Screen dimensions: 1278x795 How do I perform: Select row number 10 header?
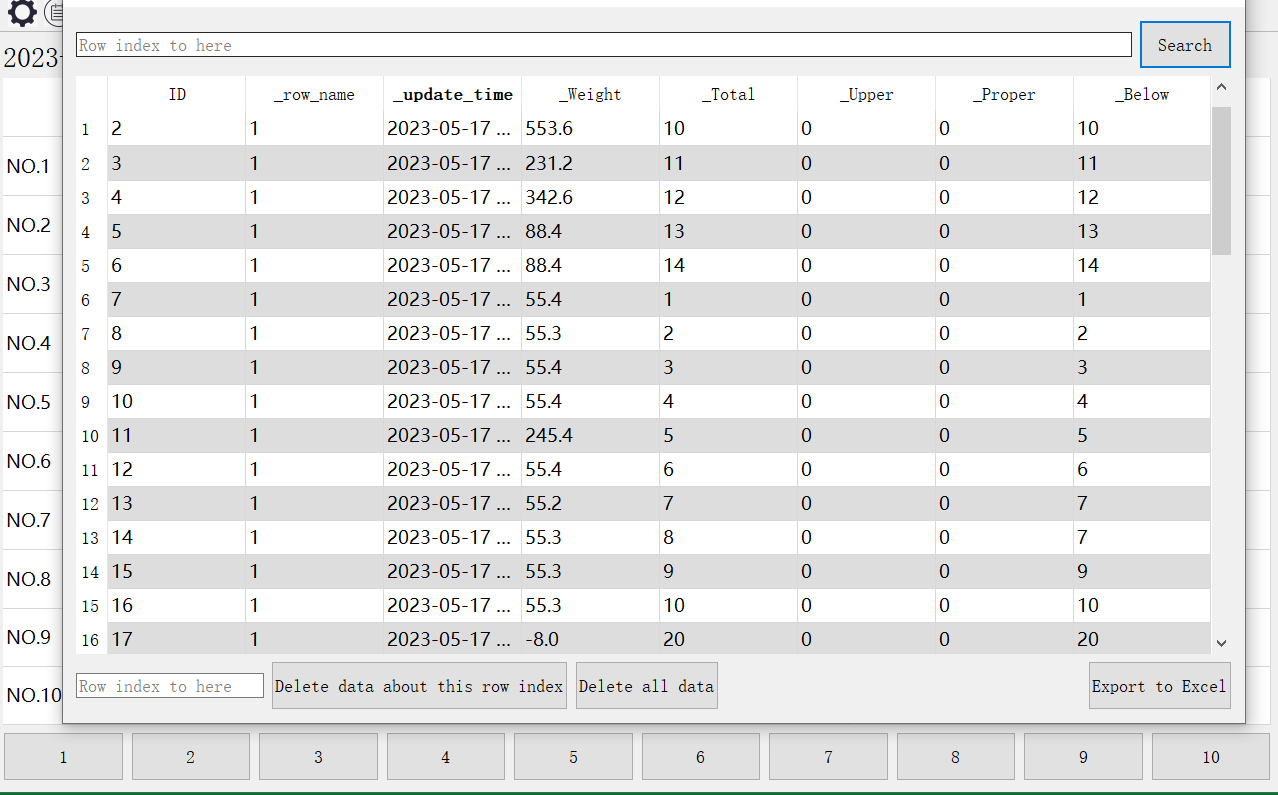coord(91,436)
